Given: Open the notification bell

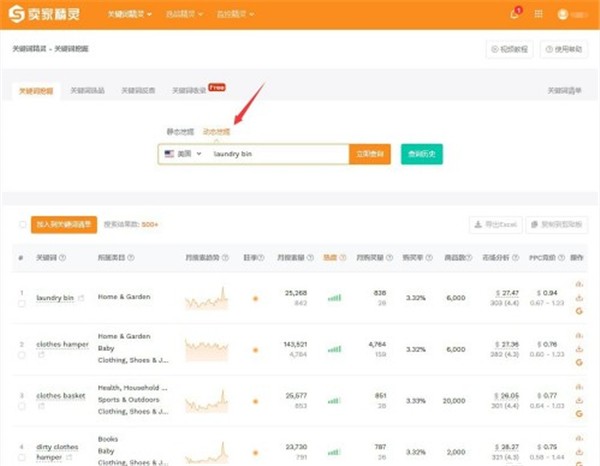Looking at the screenshot, I should [x=515, y=14].
